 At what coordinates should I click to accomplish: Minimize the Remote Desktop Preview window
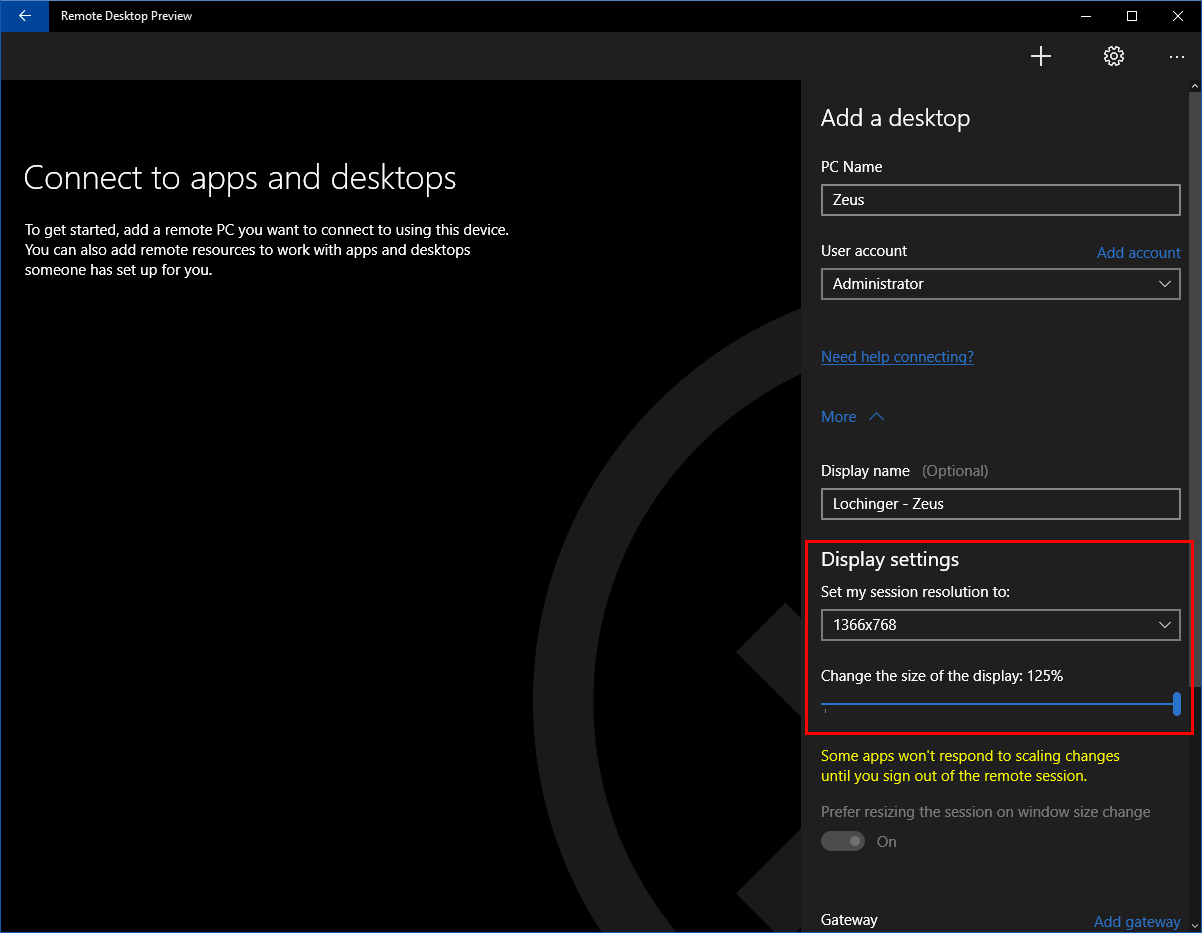coord(1086,16)
